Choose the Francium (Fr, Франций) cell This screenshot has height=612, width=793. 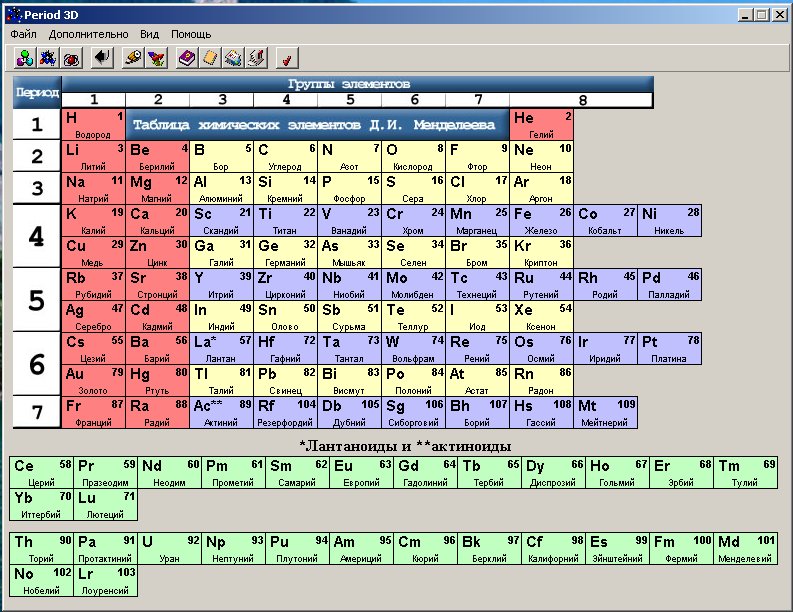94,413
